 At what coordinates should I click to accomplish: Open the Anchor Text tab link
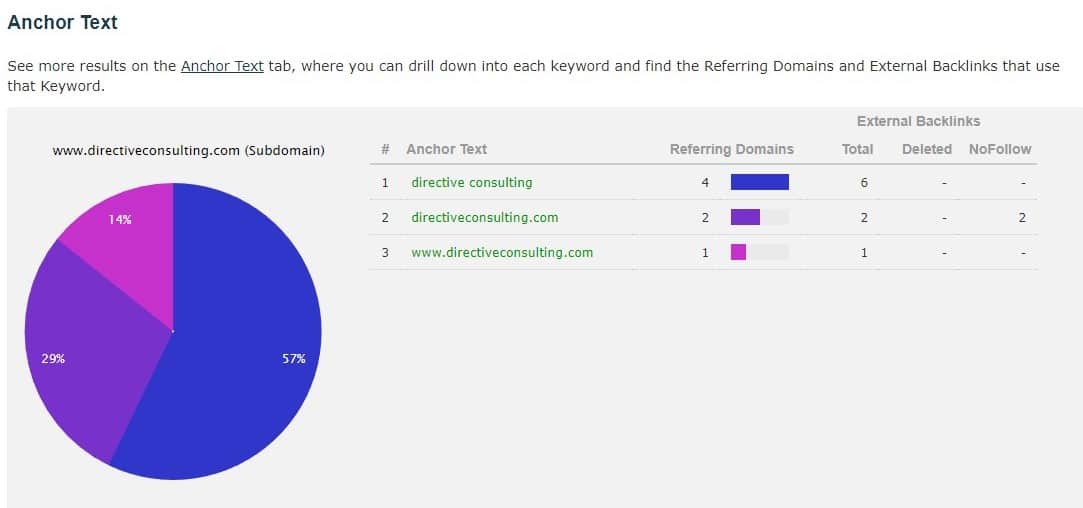(x=222, y=66)
